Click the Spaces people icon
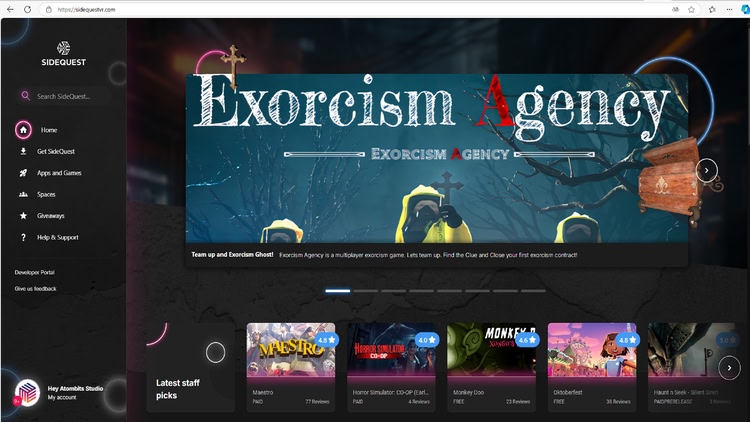 23,194
